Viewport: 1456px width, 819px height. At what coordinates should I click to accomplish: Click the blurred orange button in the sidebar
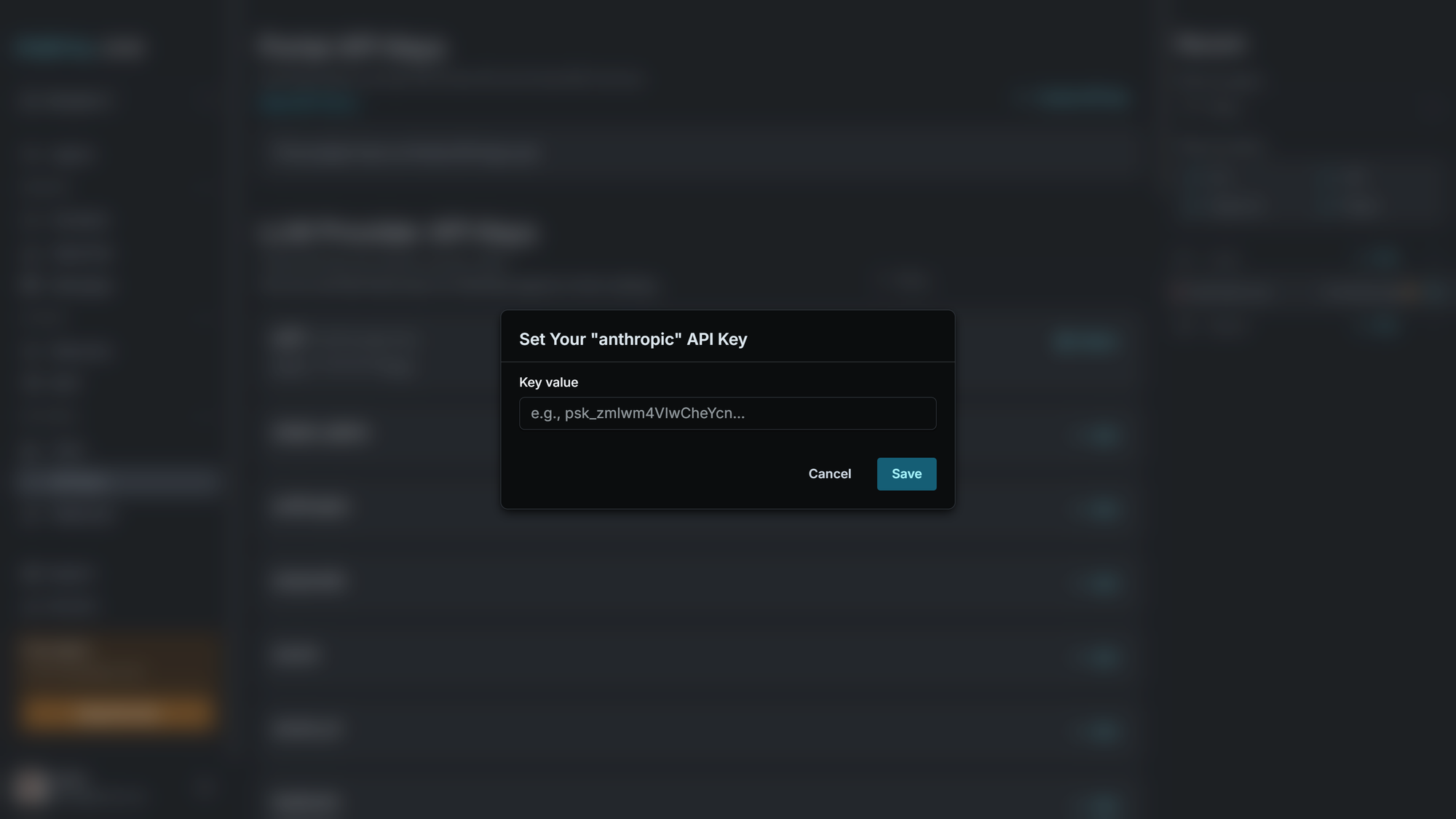click(x=117, y=712)
